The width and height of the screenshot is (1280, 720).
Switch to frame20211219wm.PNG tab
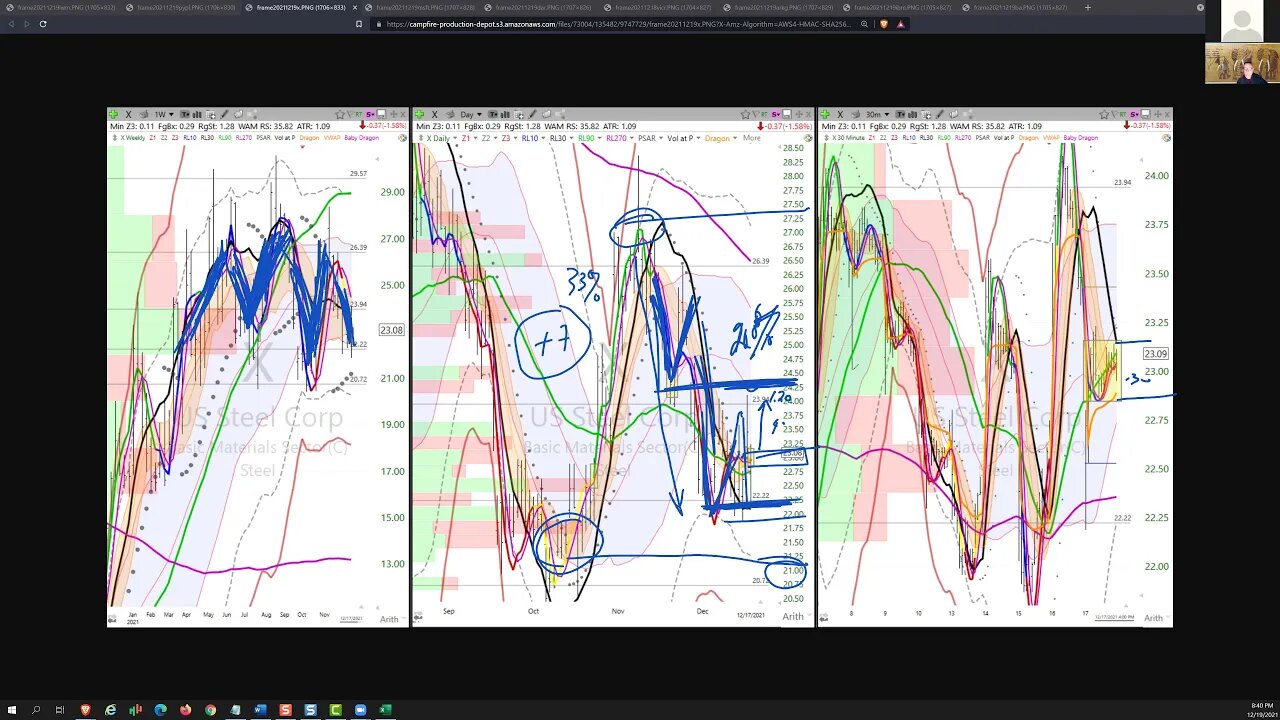(x=60, y=7)
